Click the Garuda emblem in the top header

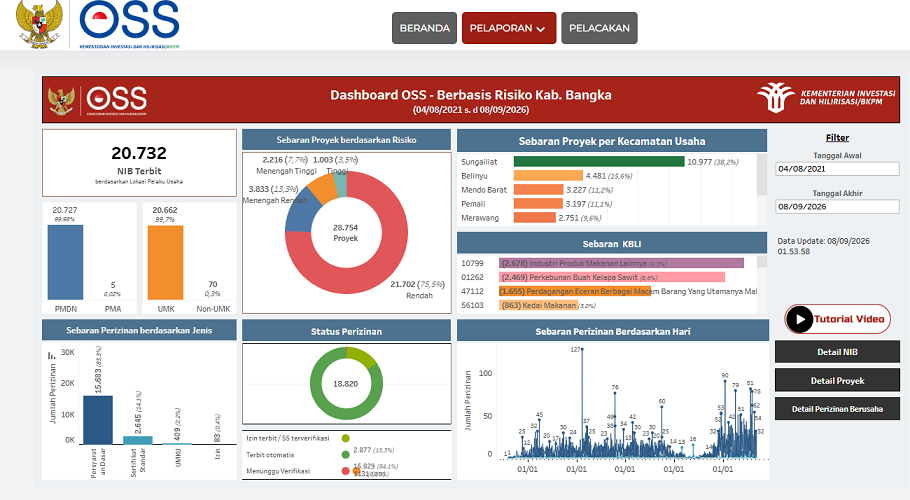39,23
